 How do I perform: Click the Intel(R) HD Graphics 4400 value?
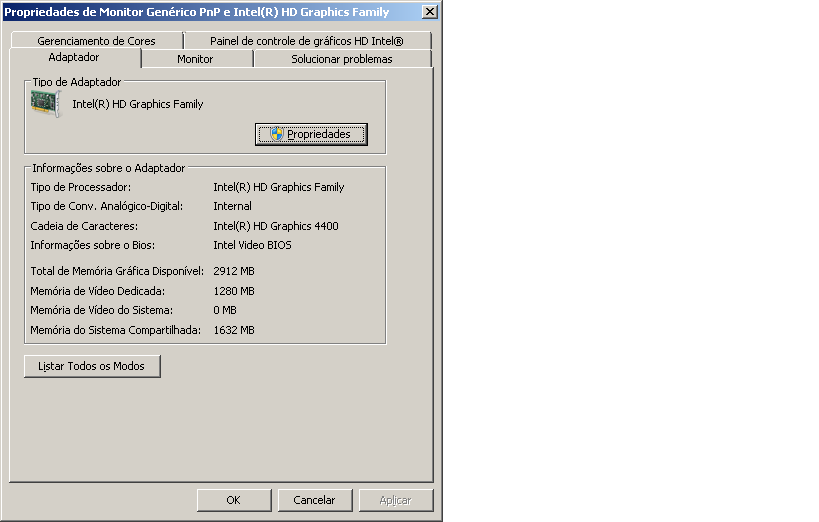[276, 226]
